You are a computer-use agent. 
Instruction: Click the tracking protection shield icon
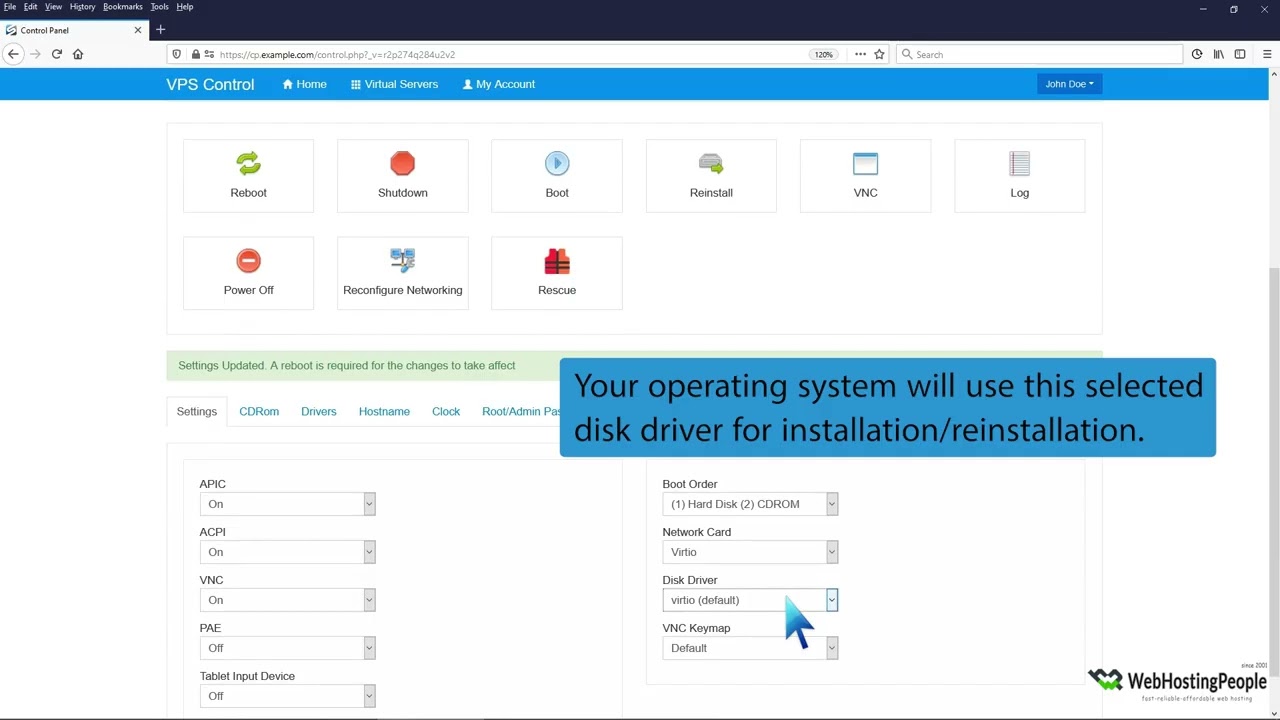click(x=177, y=54)
